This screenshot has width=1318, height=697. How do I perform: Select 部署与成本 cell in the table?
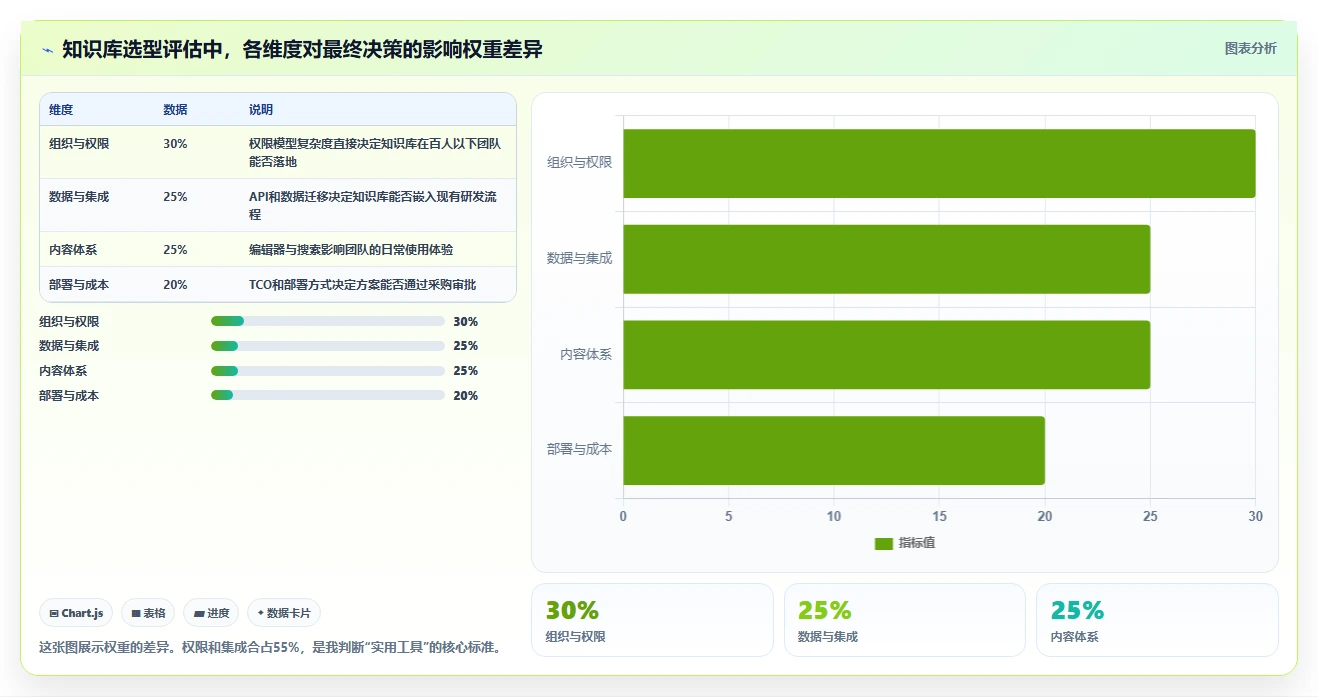point(79,285)
